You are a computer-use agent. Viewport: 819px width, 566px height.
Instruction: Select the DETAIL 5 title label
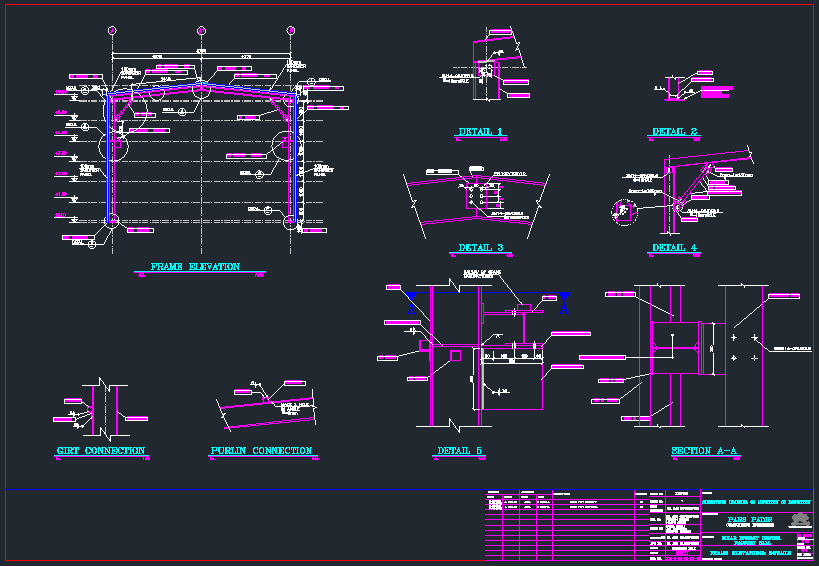coord(460,451)
